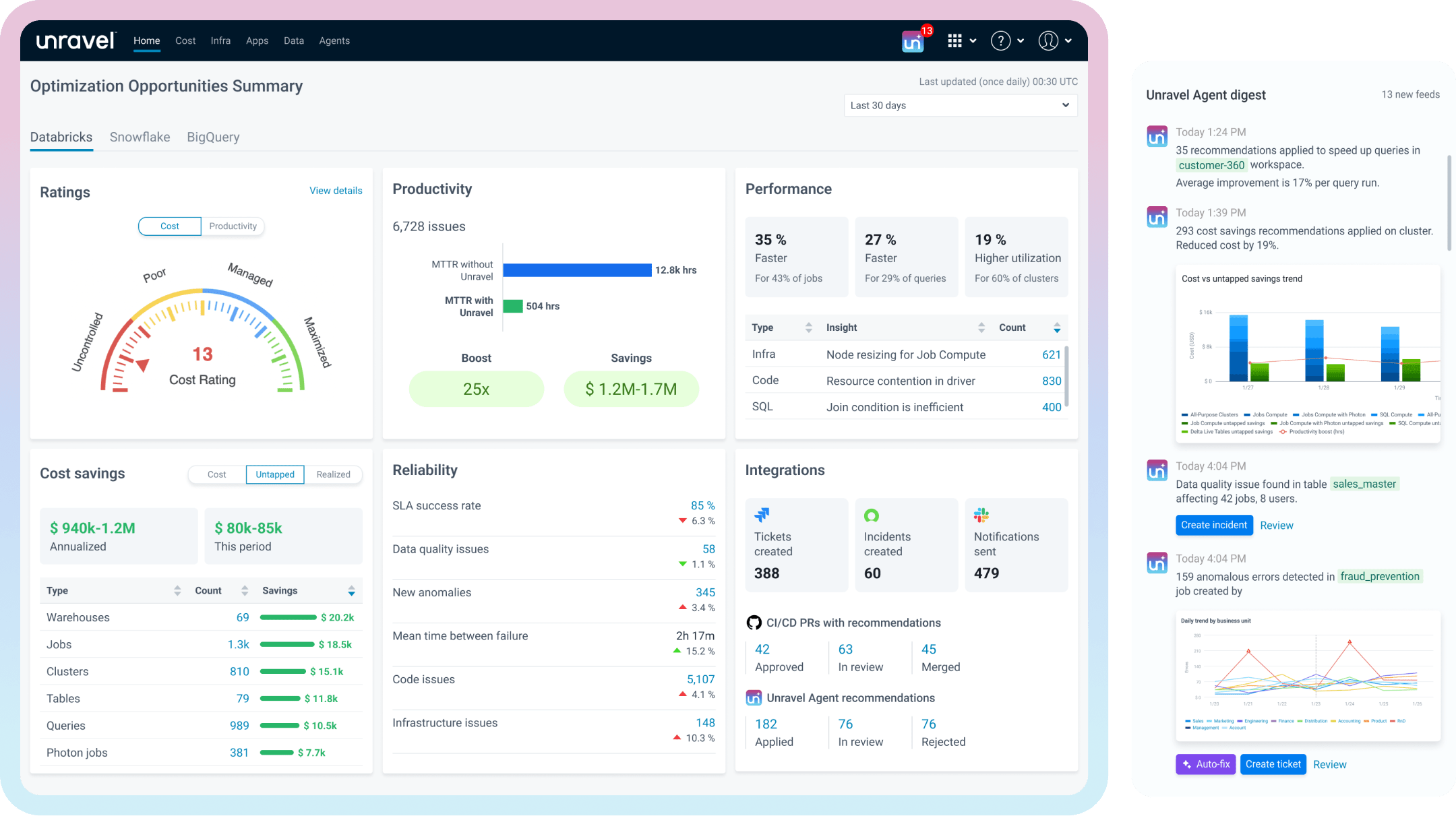Open the Last 30 days date range dropdown
The height and width of the screenshot is (816, 1456).
(961, 106)
